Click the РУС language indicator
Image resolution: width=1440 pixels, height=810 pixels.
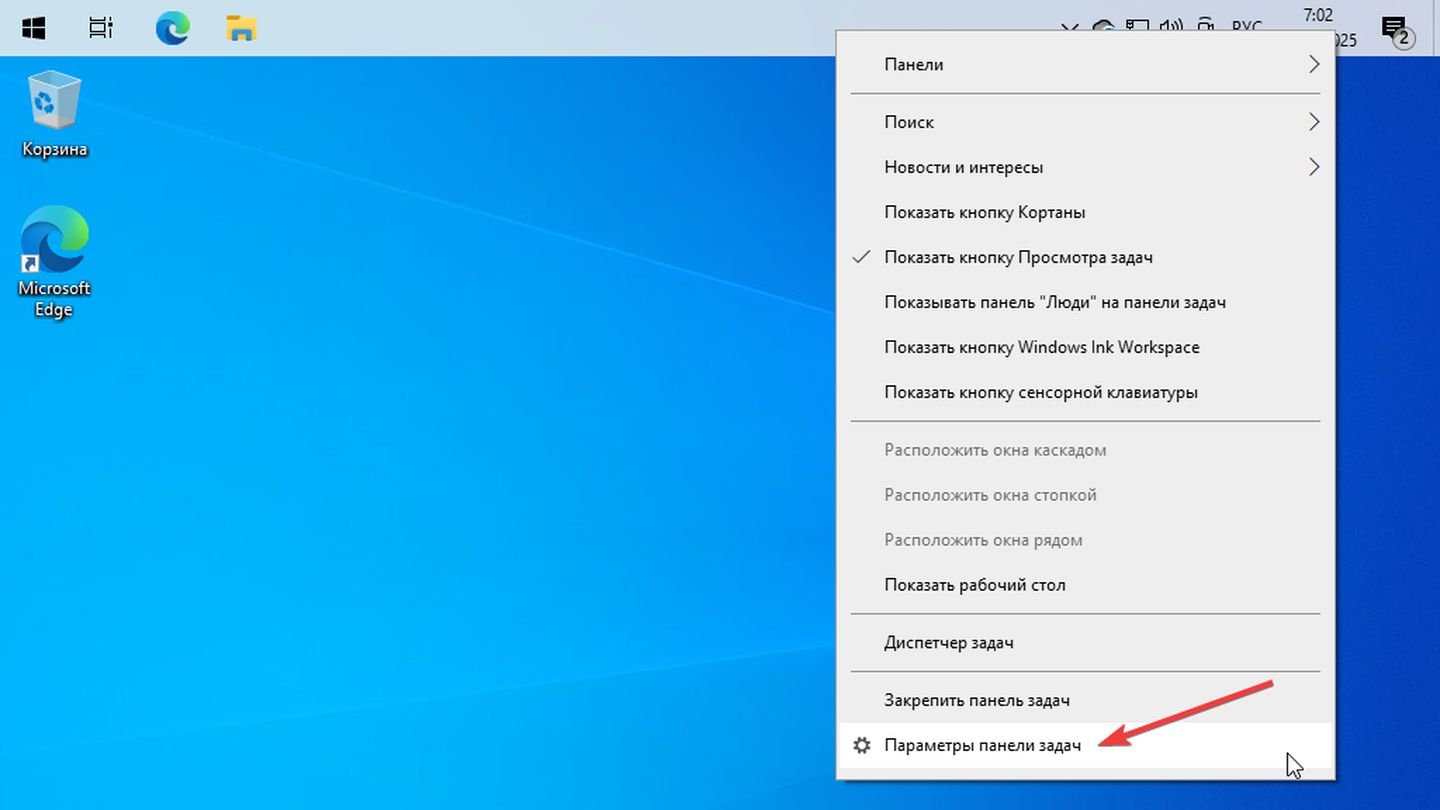pyautogui.click(x=1246, y=27)
